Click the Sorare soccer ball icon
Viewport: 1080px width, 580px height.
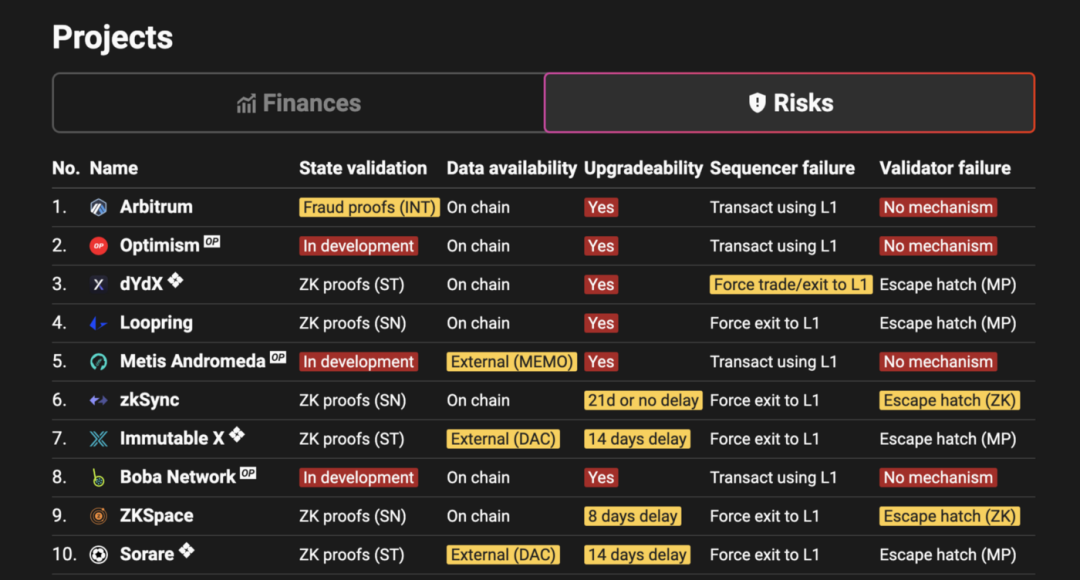98,555
